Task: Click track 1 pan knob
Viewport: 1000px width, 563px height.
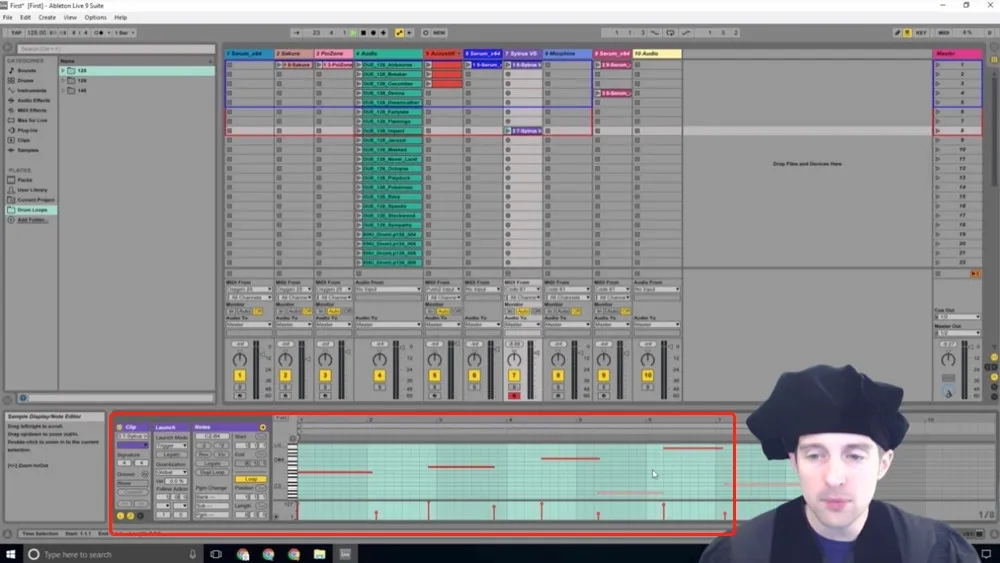Action: [x=240, y=360]
